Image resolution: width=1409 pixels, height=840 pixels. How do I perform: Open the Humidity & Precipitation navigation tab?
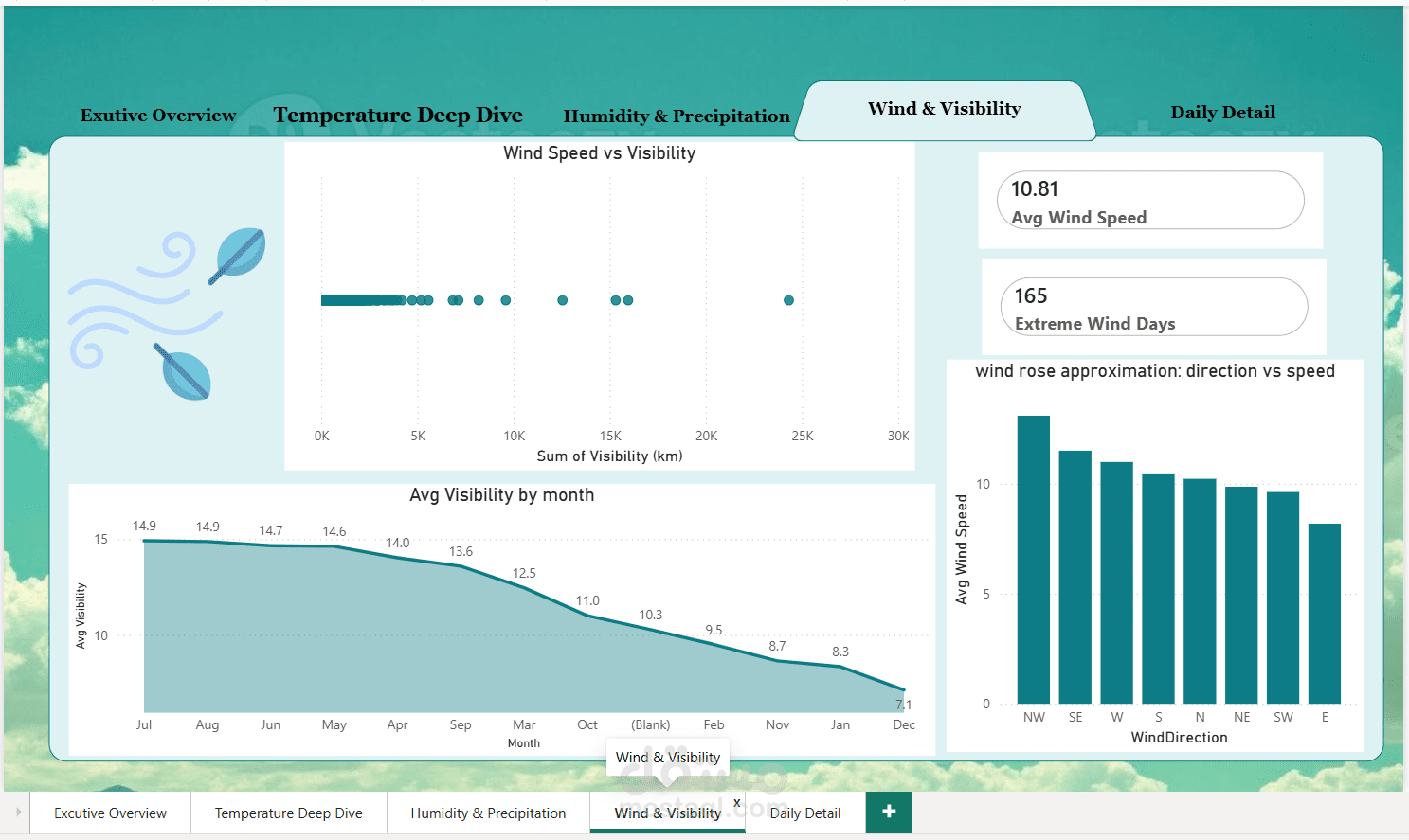(677, 116)
